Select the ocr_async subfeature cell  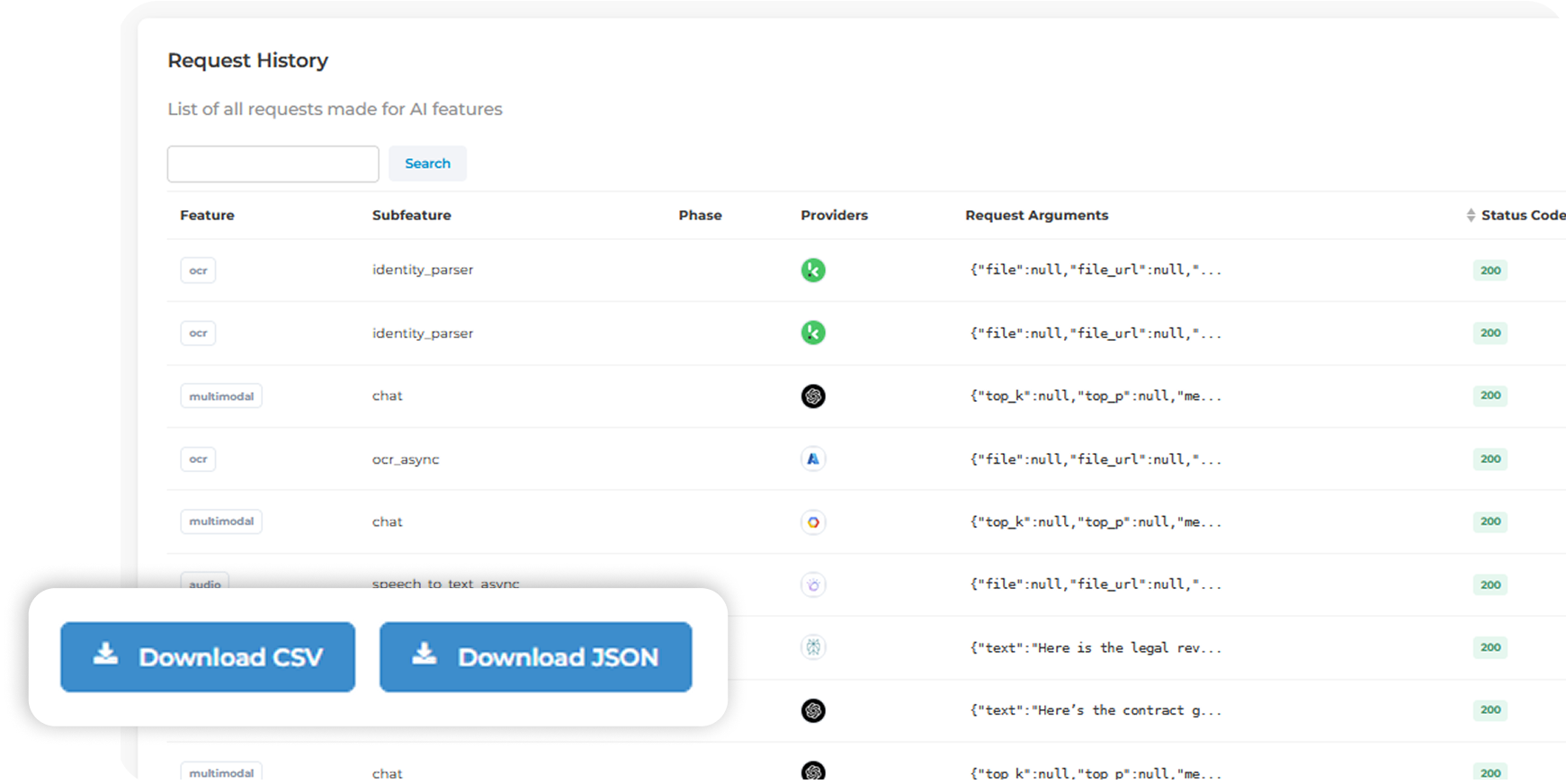tap(406, 459)
